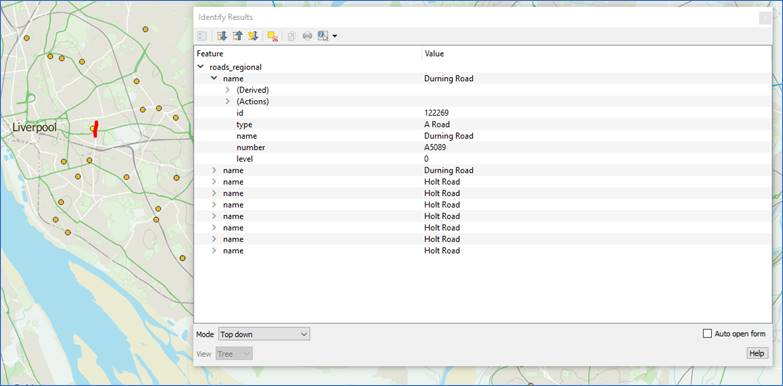Clear the identify results
Screen dimensions: 783x386
click(x=273, y=36)
